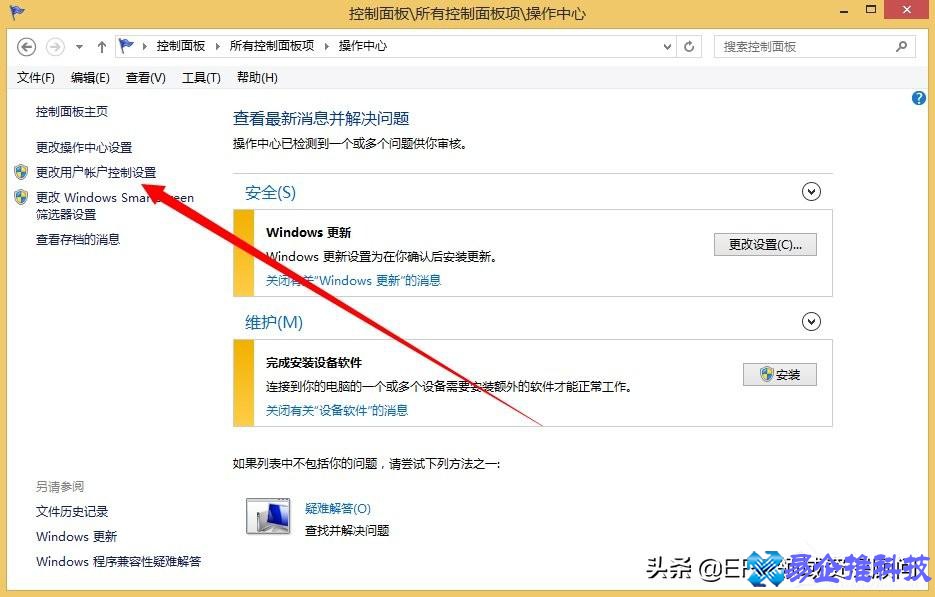Click the 更改设置(C)... button

coord(765,243)
